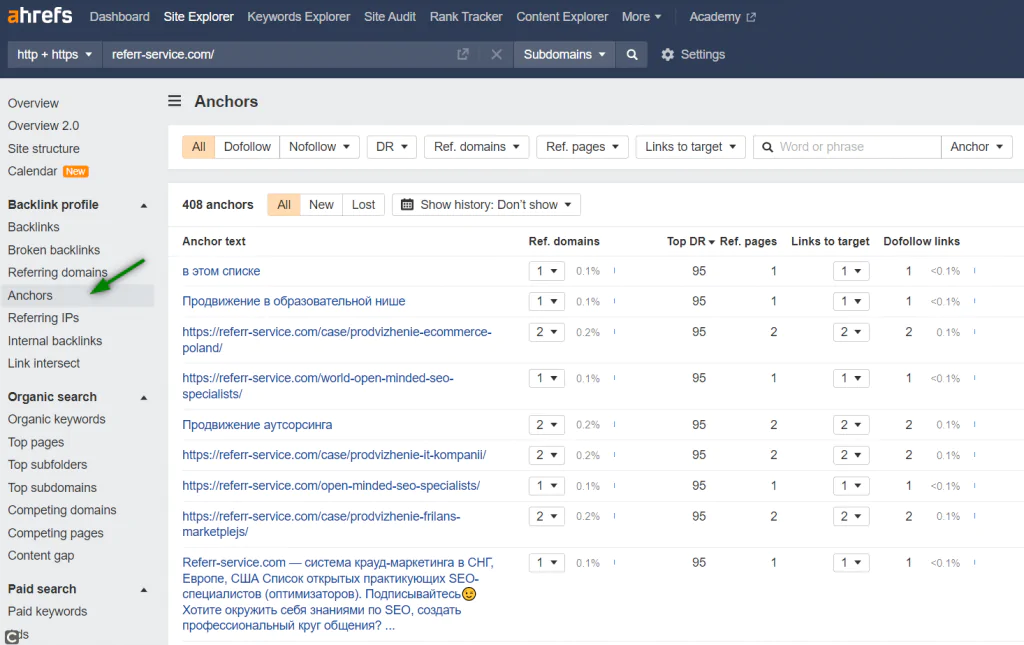1024x645 pixels.
Task: Open Anchors in the sidebar
Action: [x=30, y=296]
